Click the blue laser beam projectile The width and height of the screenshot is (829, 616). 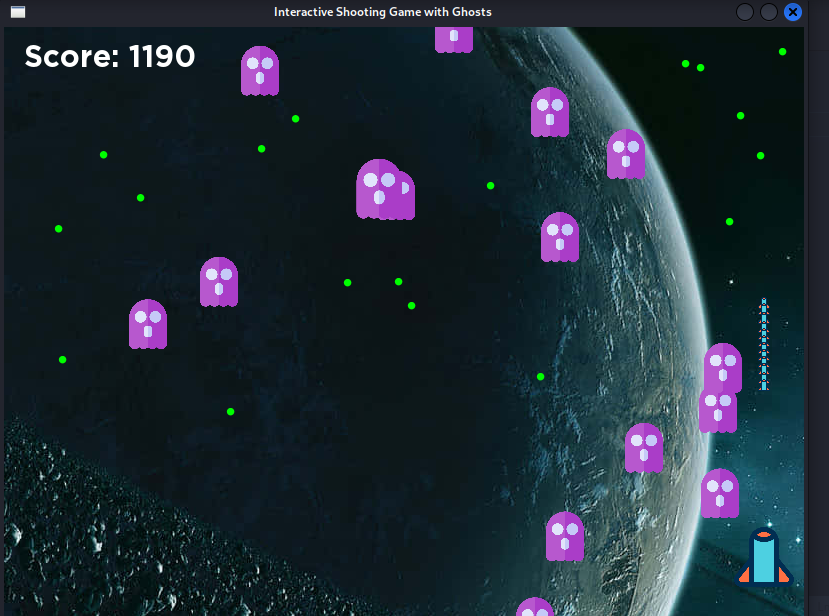(764, 344)
